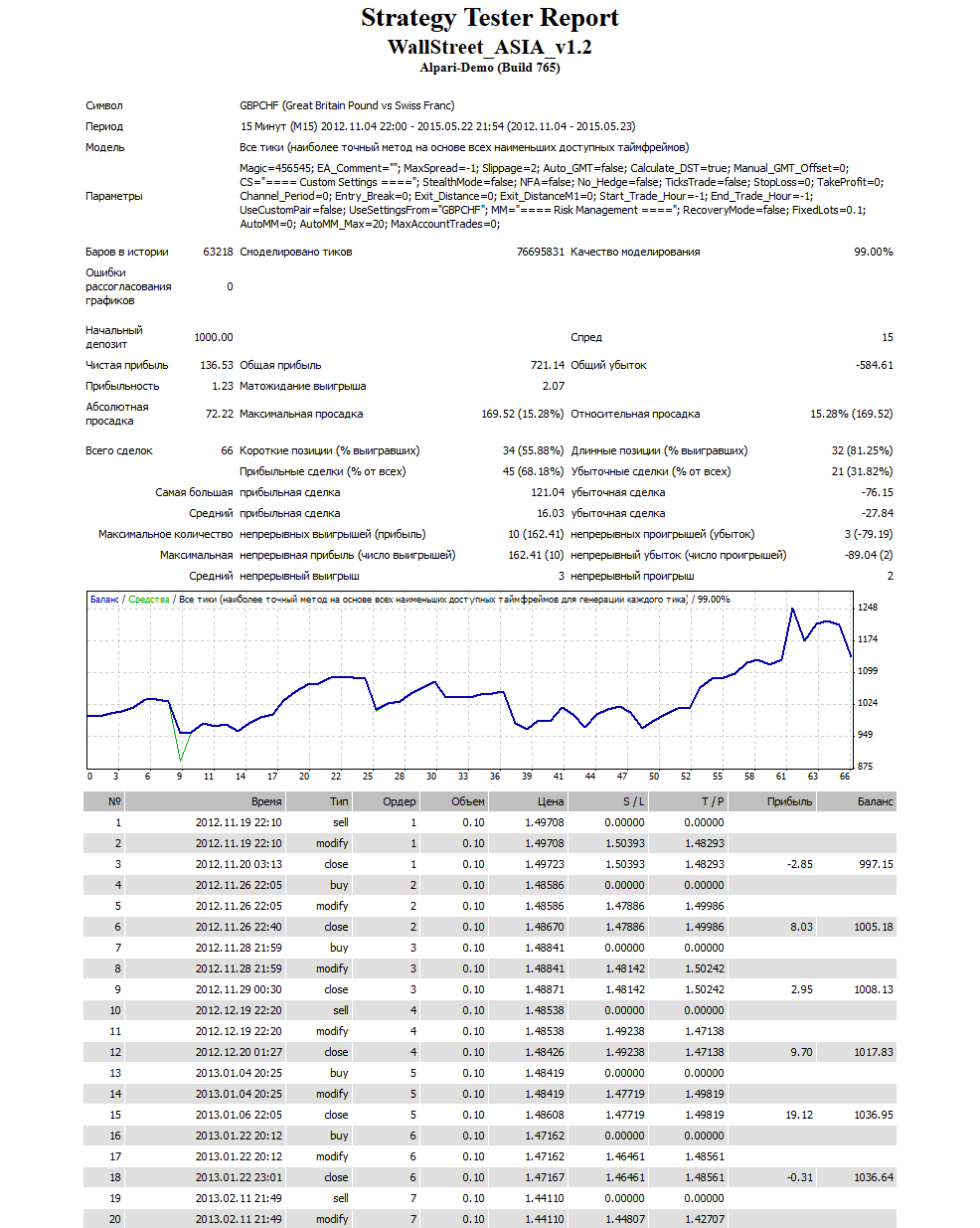Click average loss trade "-27.84"
The image size is (980, 1228).
878,513
